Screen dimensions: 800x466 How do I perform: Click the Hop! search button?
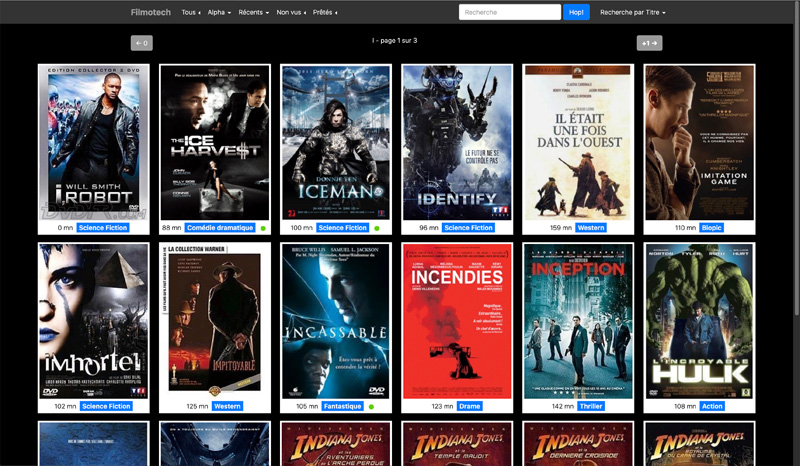coord(576,12)
